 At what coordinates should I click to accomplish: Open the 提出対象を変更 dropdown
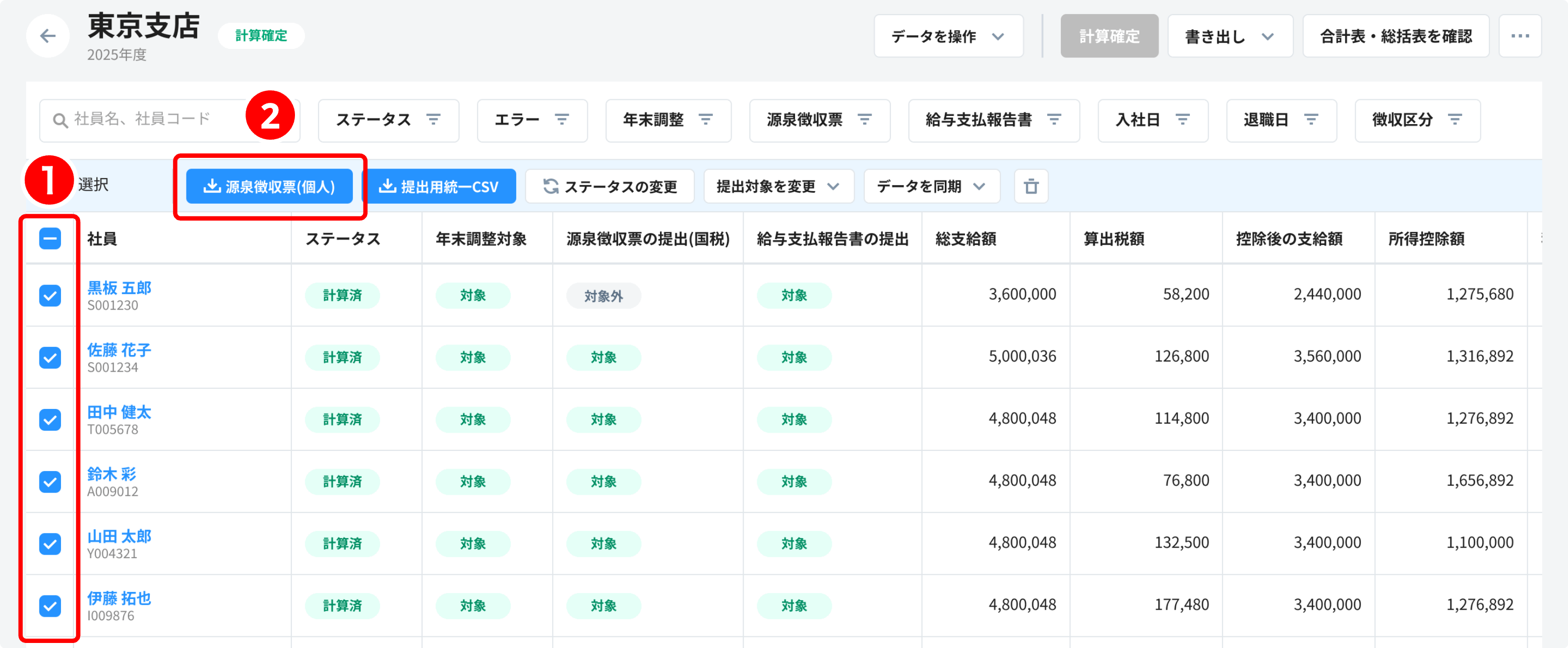778,187
